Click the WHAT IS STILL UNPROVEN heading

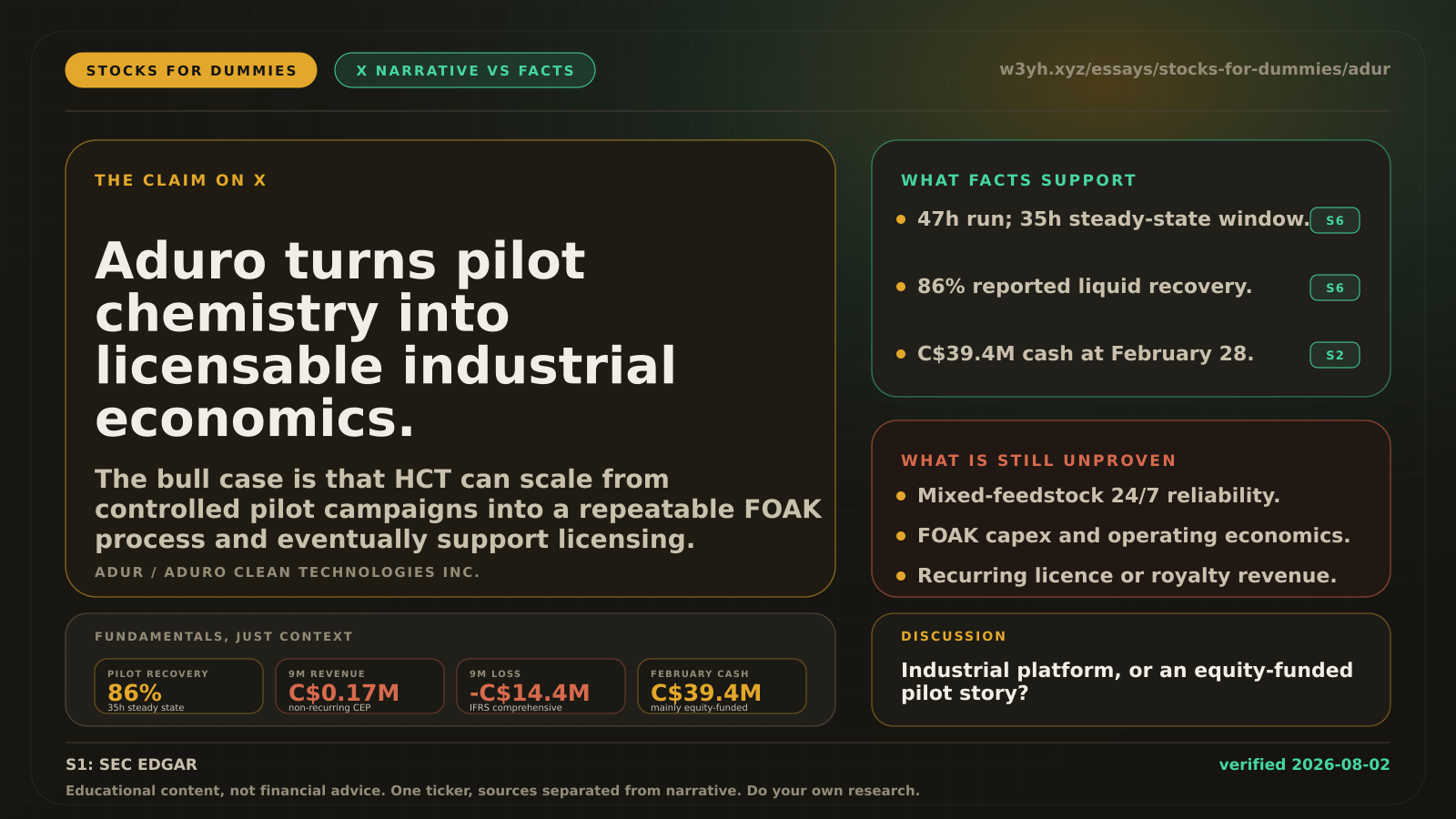pyautogui.click(x=1038, y=460)
